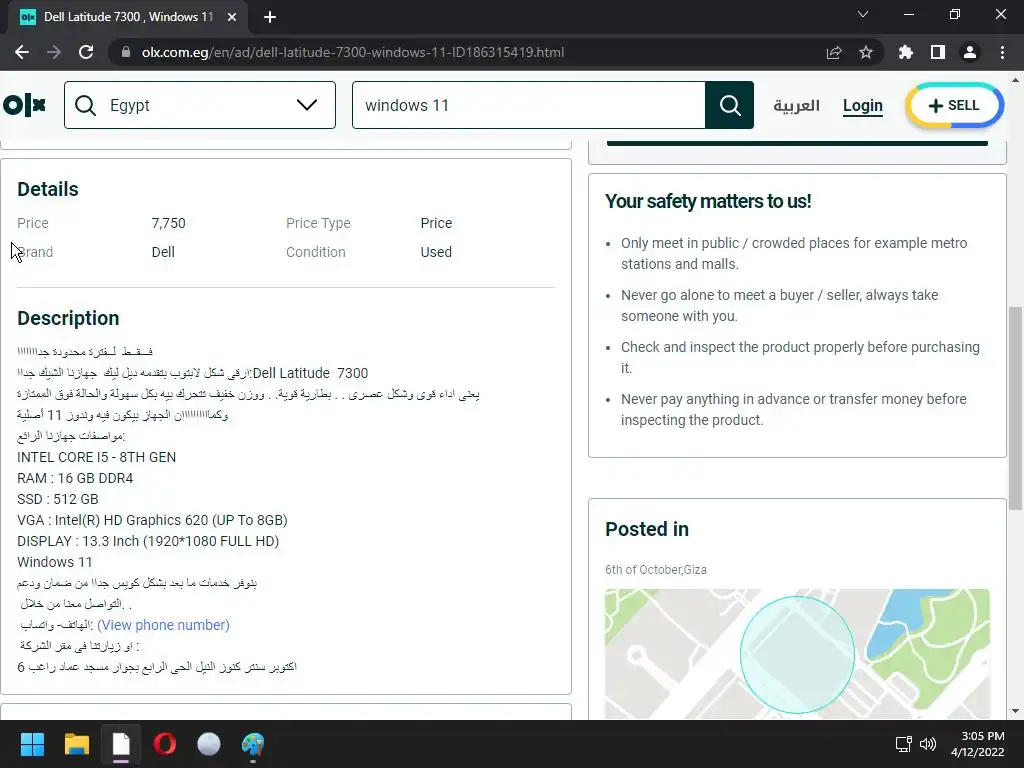Click the 'Your safety matters to us!' heading
This screenshot has height=768, width=1024.
point(708,201)
